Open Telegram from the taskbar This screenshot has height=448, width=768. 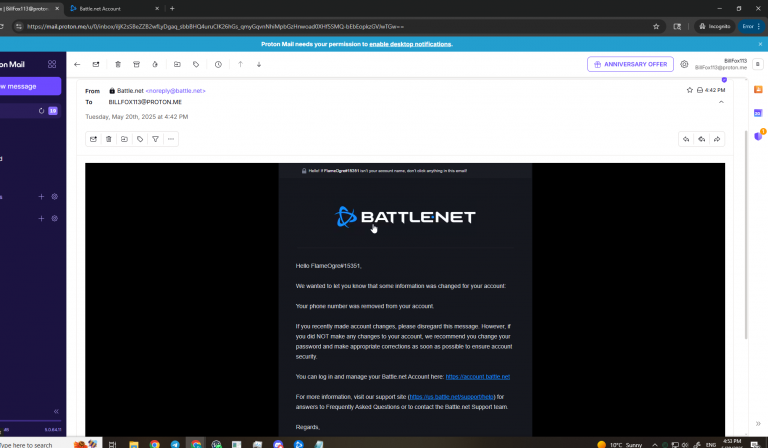pyautogui.click(x=175, y=444)
